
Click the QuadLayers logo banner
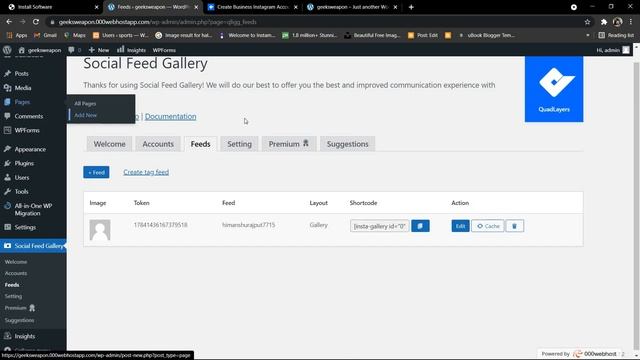point(554,89)
